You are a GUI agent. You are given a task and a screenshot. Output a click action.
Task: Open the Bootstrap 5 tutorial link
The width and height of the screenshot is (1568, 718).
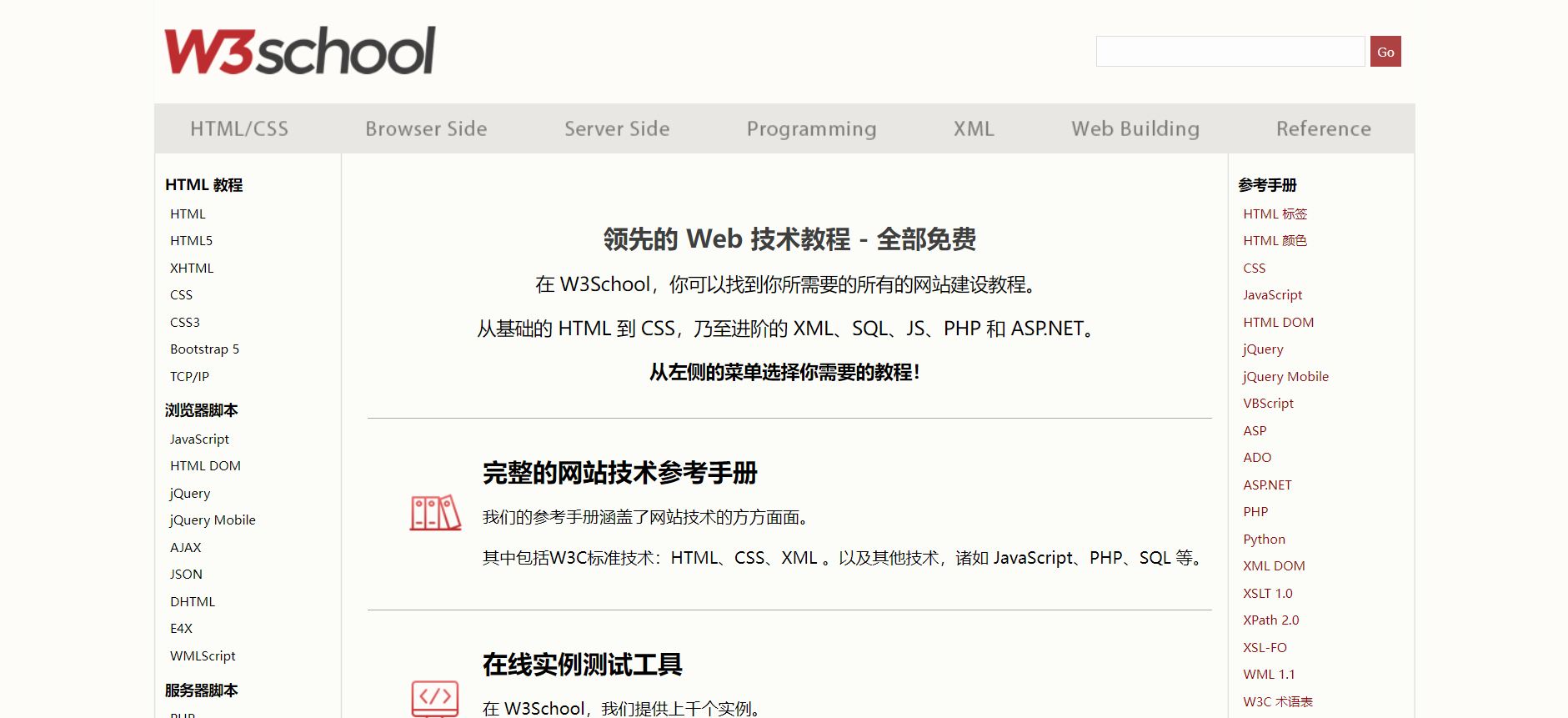204,349
